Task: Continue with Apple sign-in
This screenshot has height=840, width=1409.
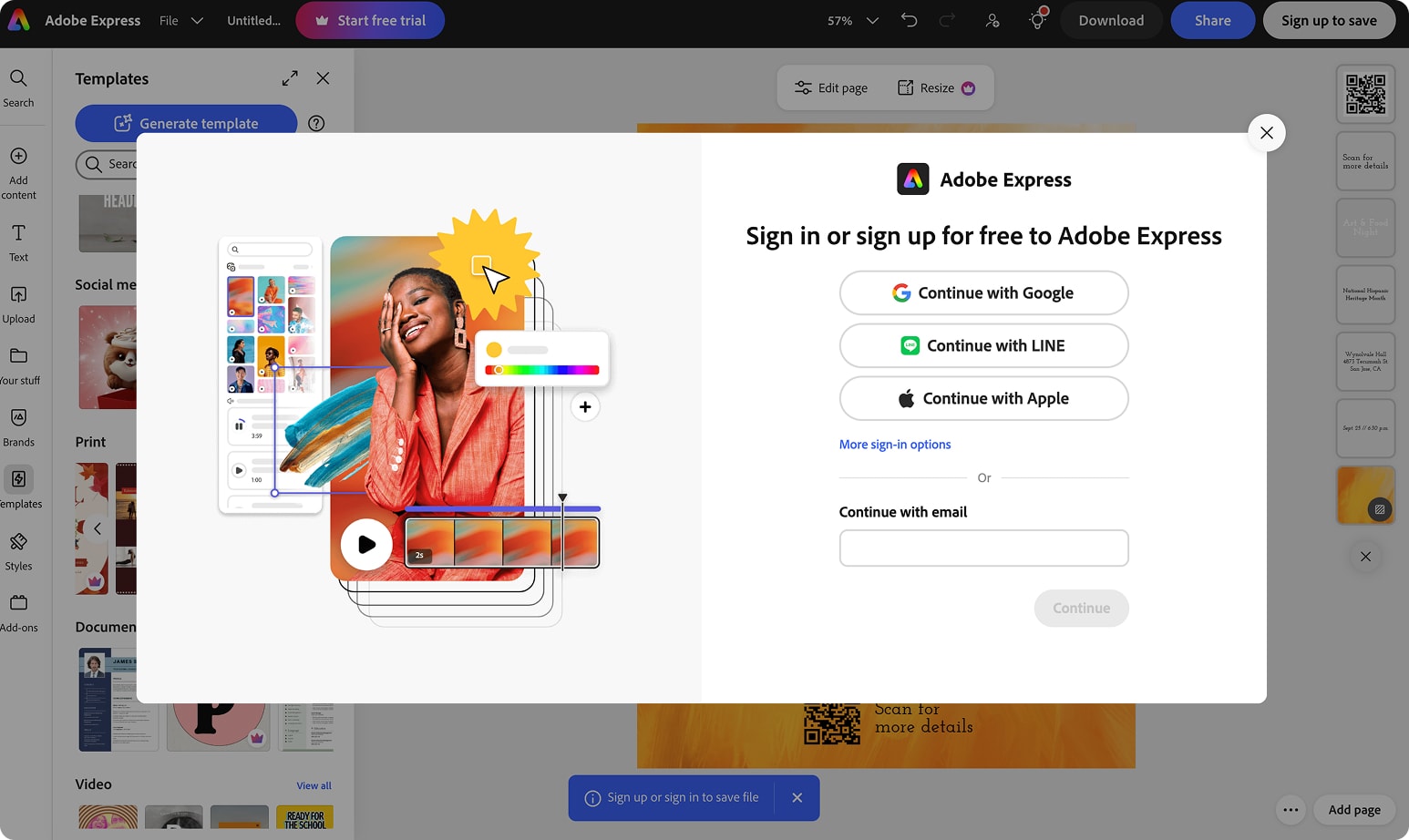Action: pos(983,398)
